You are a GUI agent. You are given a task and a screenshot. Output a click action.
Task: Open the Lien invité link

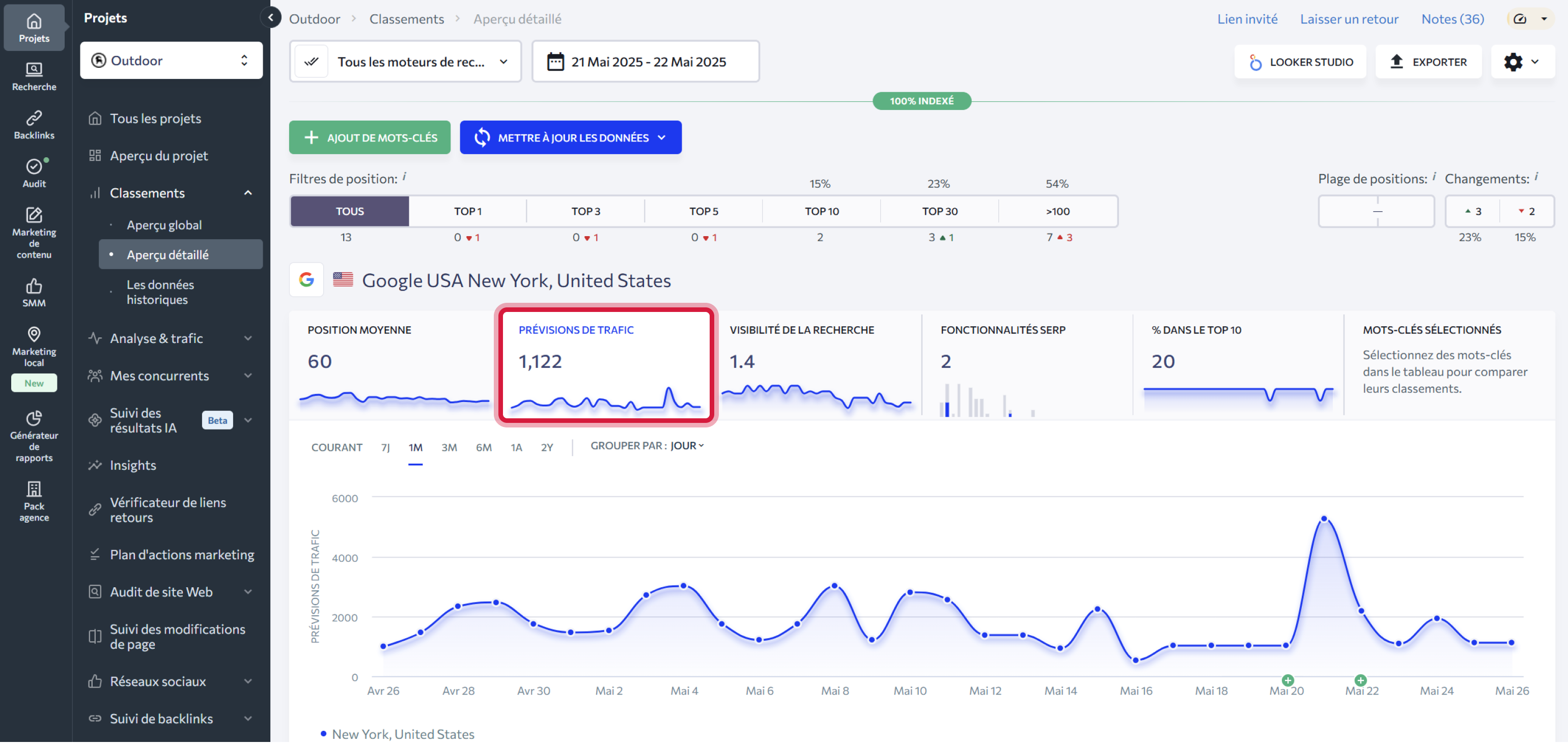click(1247, 19)
